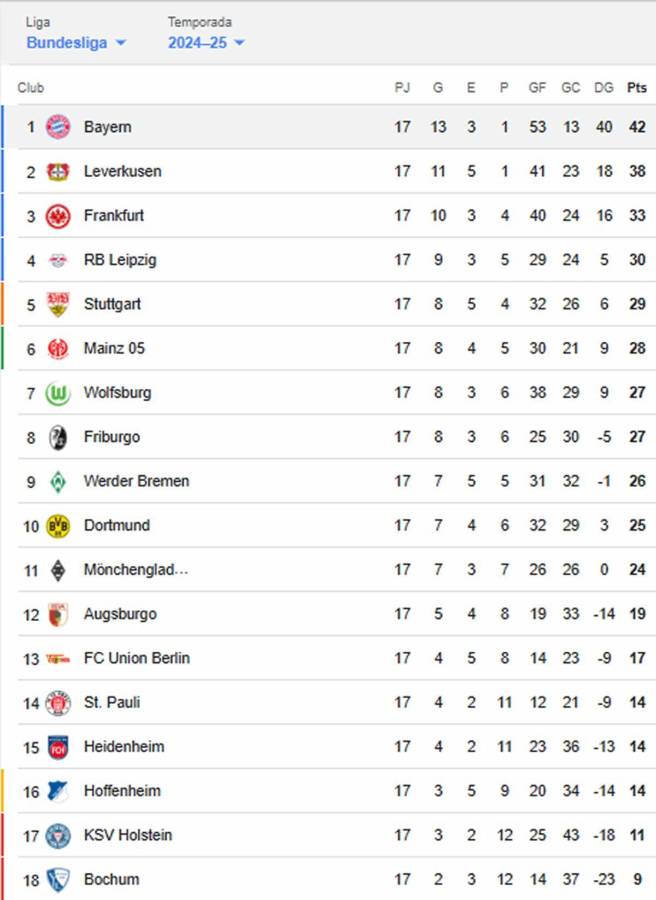Open the Bundesliga league selector
This screenshot has height=900, width=656.
click(x=71, y=43)
